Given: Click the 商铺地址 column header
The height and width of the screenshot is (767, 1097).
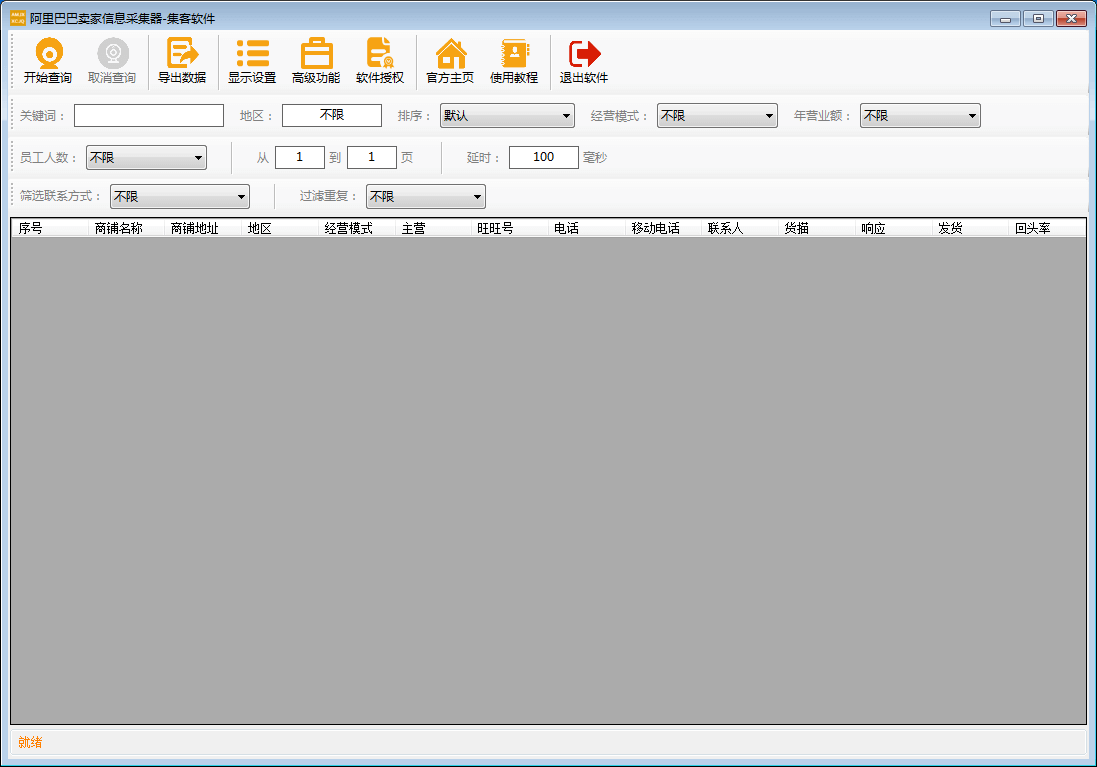Looking at the screenshot, I should coord(203,228).
